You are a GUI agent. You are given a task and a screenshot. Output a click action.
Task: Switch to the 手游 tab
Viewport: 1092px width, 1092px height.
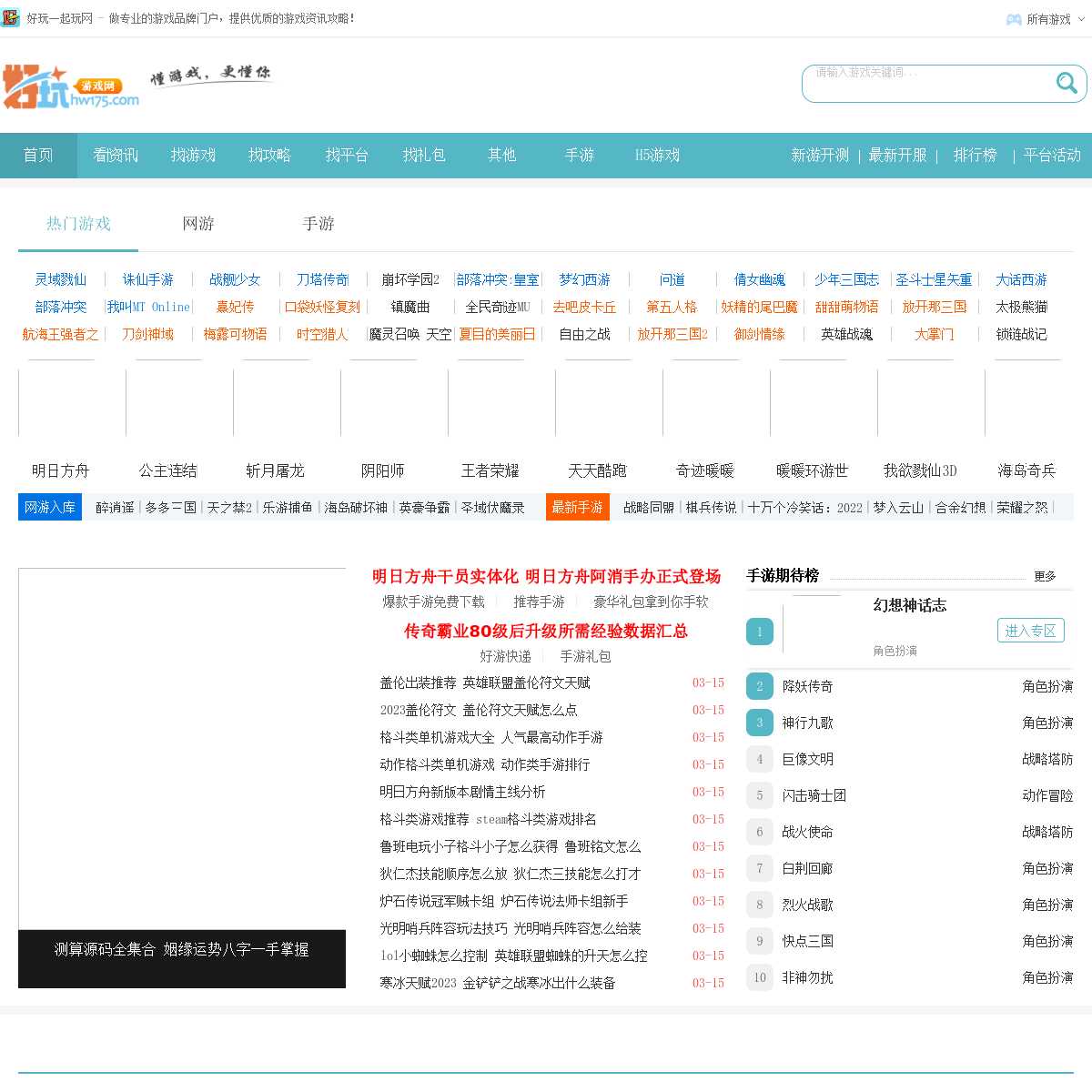click(318, 224)
